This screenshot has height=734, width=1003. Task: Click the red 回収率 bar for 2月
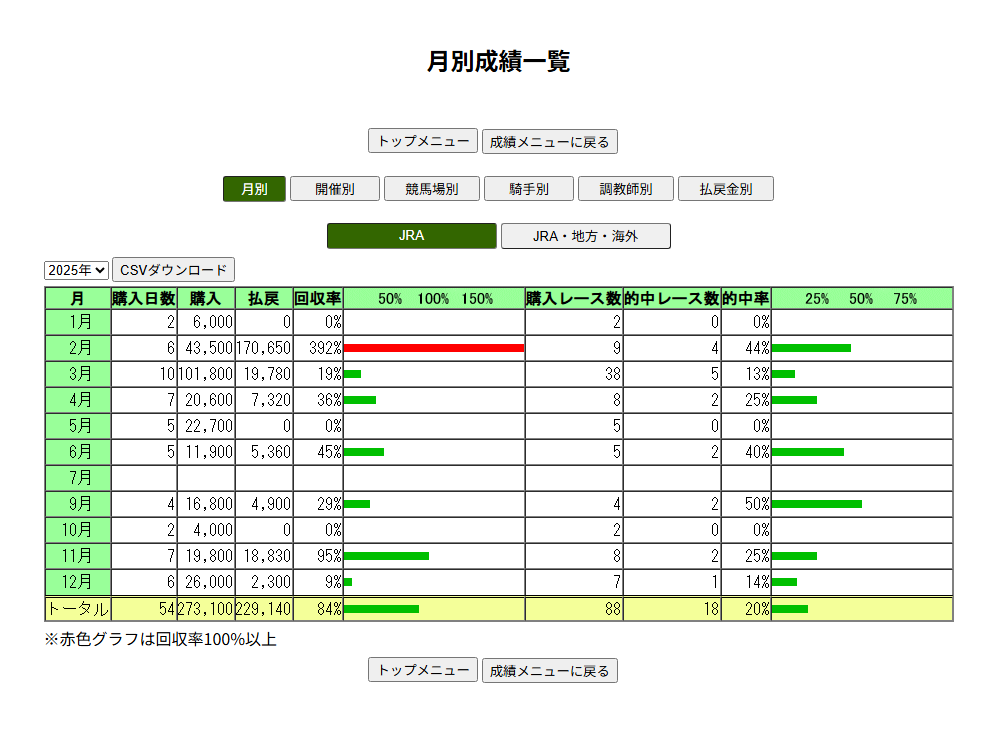click(x=433, y=348)
